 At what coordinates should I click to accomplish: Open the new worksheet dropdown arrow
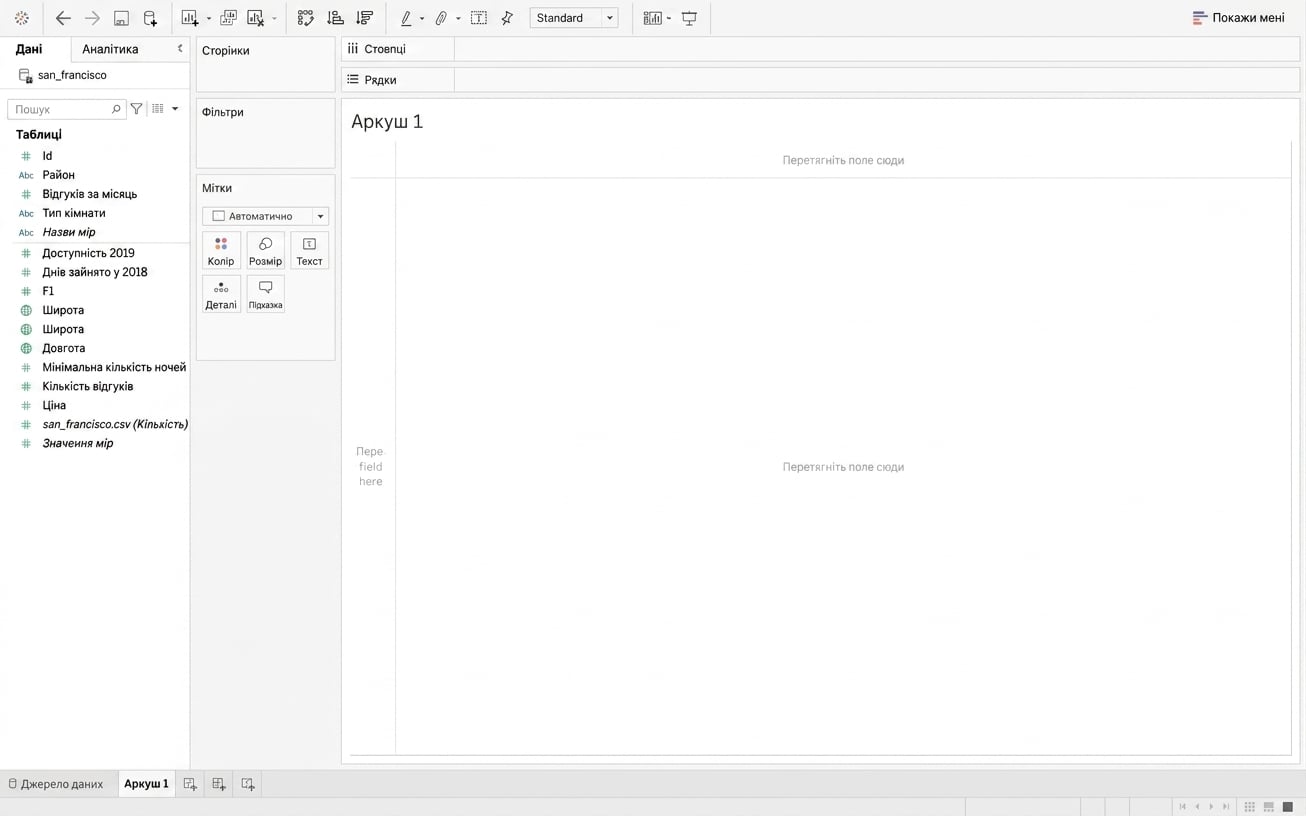208,19
